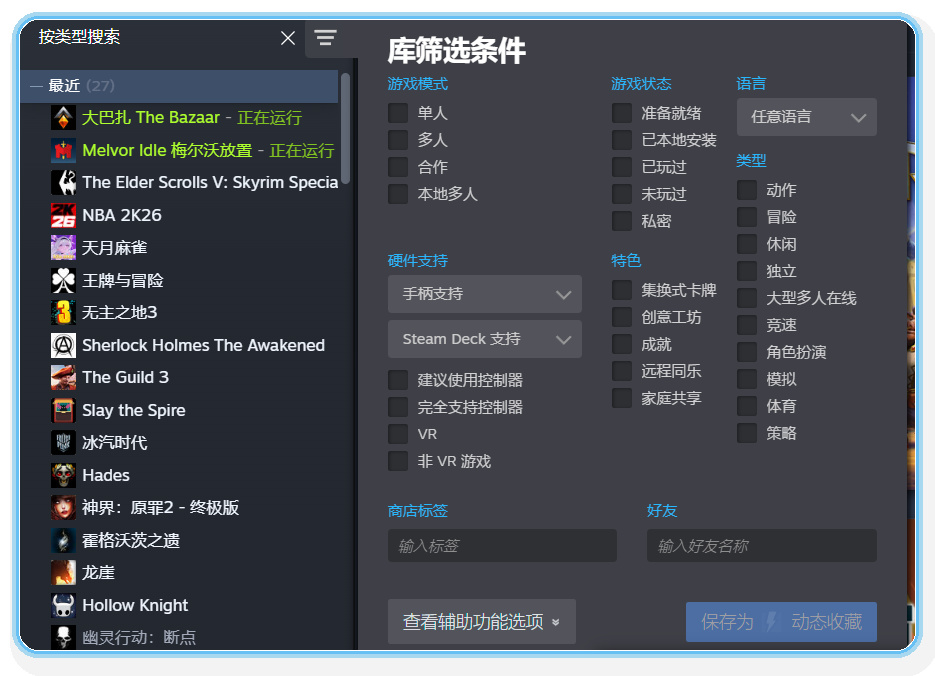
Task: Enable the 角色扮演 genre filter
Action: coord(747,352)
